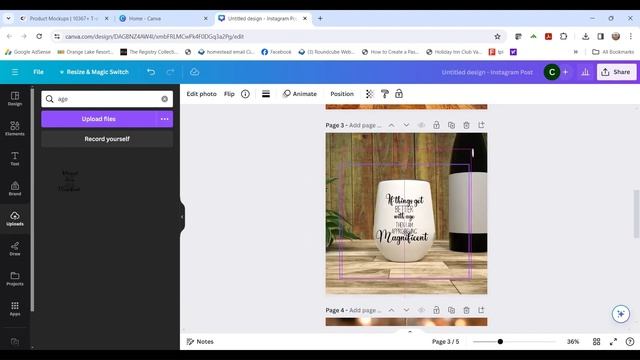Focus the uploads search box
640x360 pixels.
107,99
